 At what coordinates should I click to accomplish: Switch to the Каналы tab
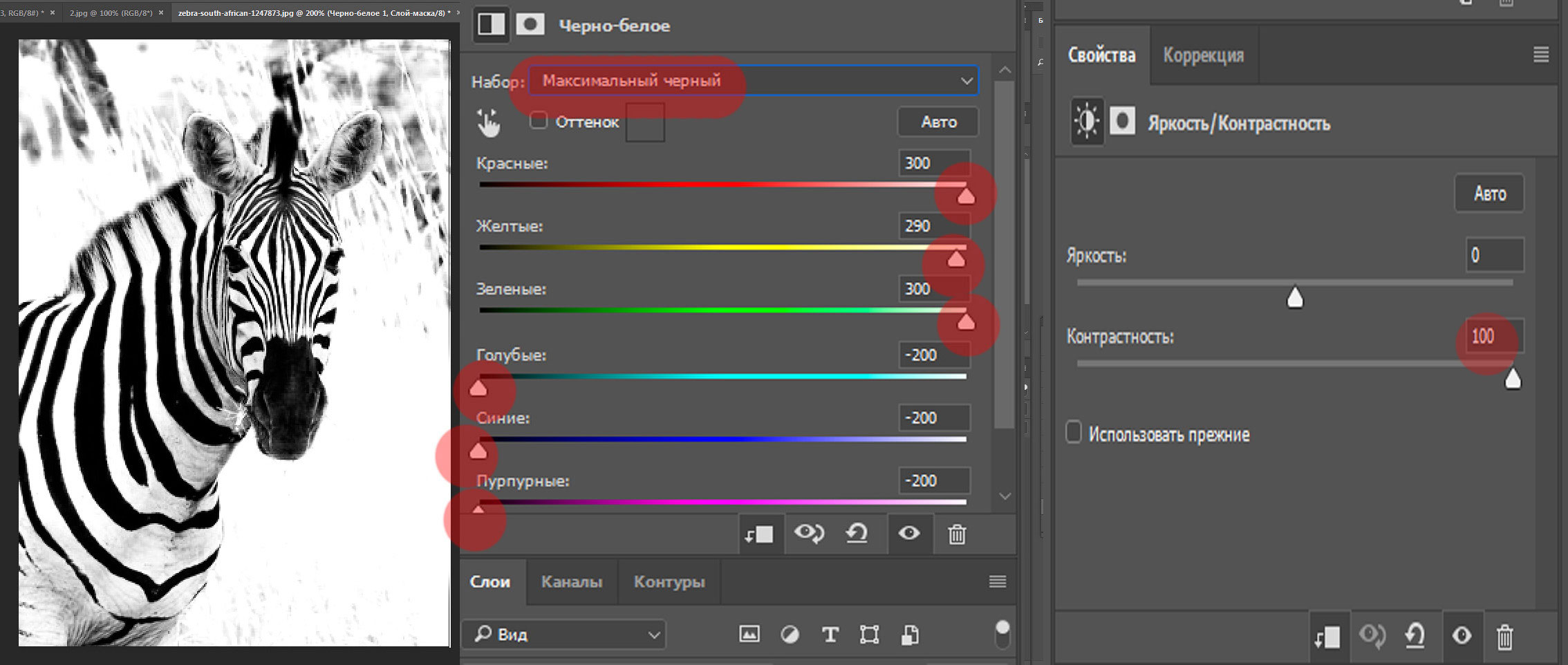point(572,581)
